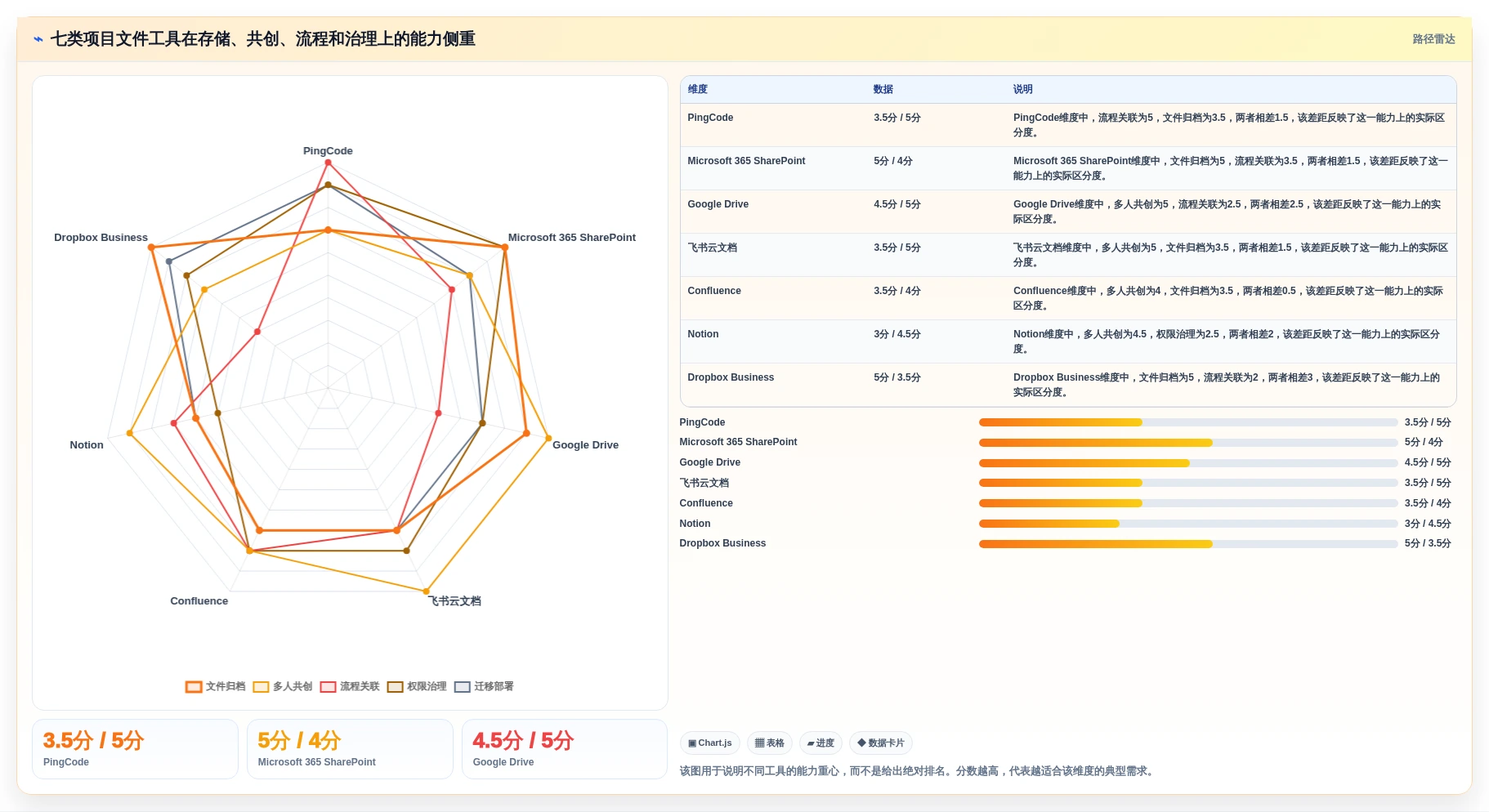This screenshot has height=812, width=1489.
Task: Click the red PingCode peak data point
Action: (329, 163)
